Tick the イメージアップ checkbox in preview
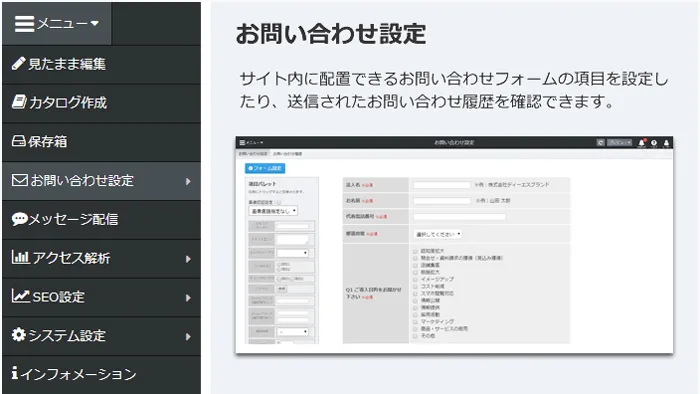Image resolution: width=700 pixels, height=394 pixels. [x=415, y=279]
